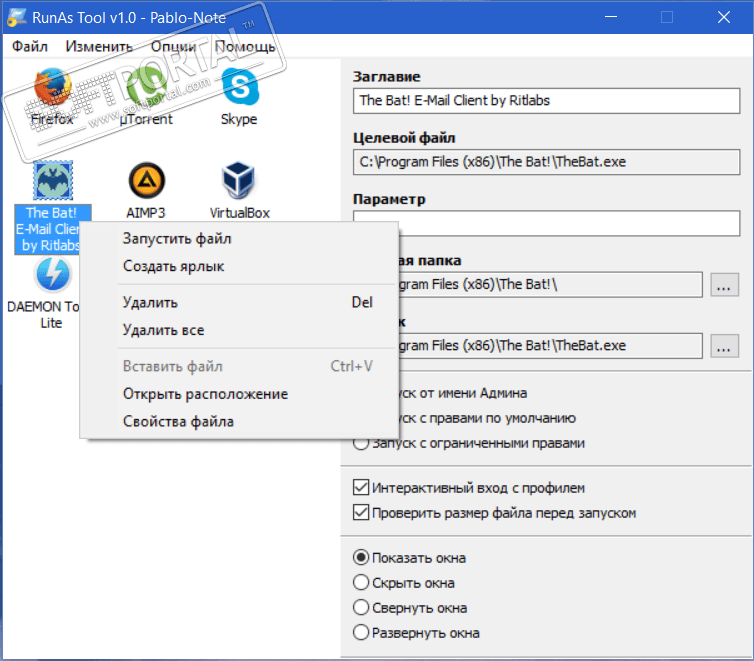Select The Bat! E-Mail Client icon
The width and height of the screenshot is (754, 661).
(x=53, y=180)
